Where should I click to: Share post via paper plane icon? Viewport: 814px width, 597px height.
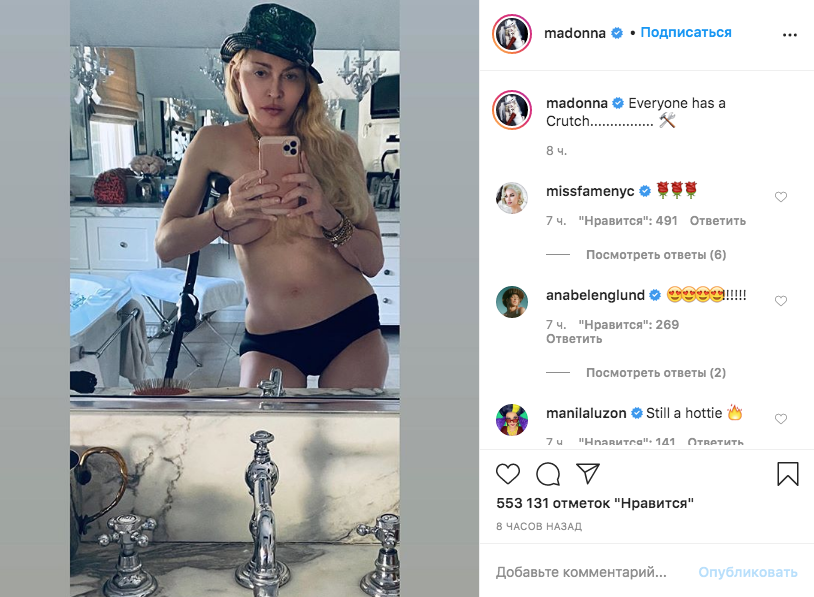(x=588, y=473)
